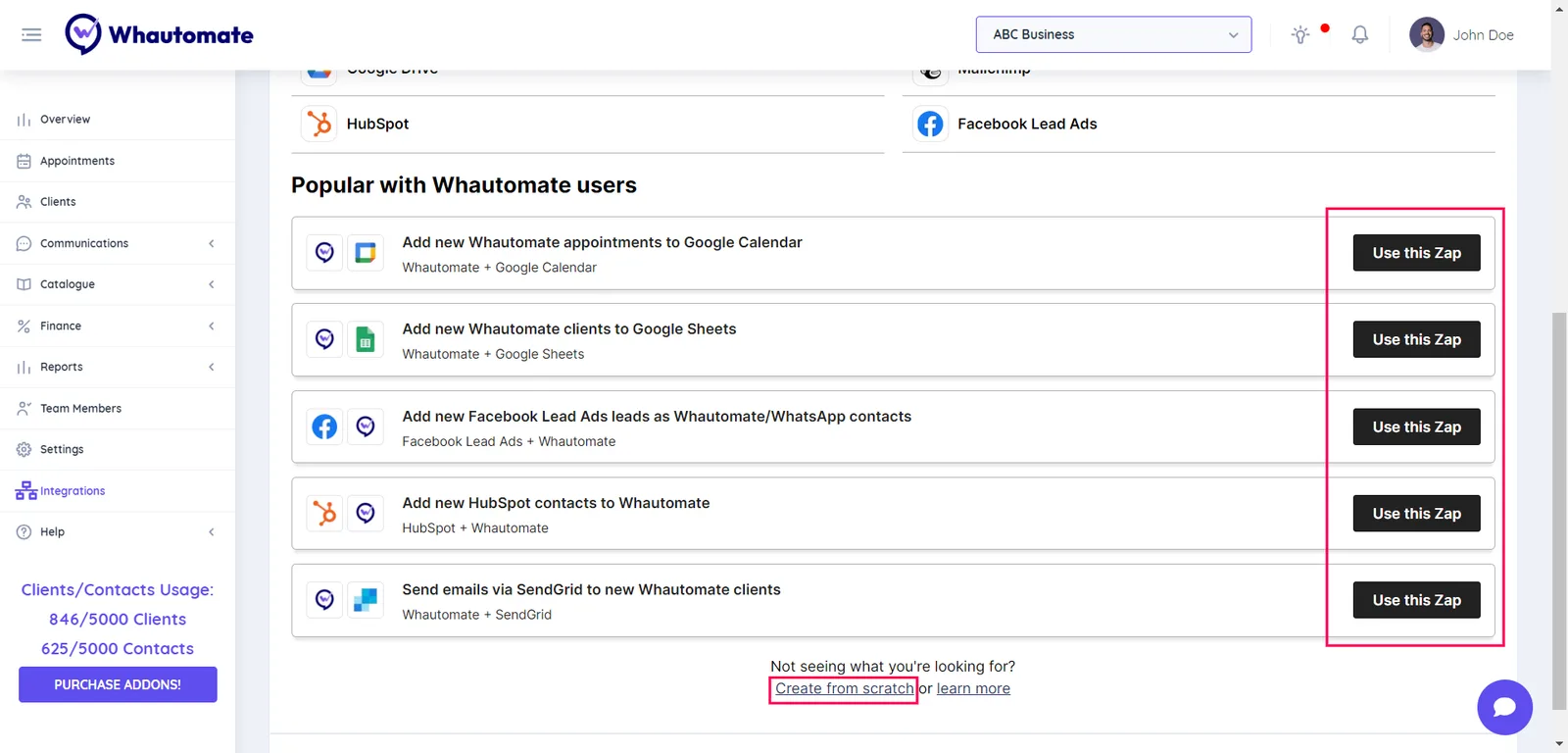Click the Whautomate + SendGrid subtitle
The width and height of the screenshot is (1568, 753).
click(476, 615)
